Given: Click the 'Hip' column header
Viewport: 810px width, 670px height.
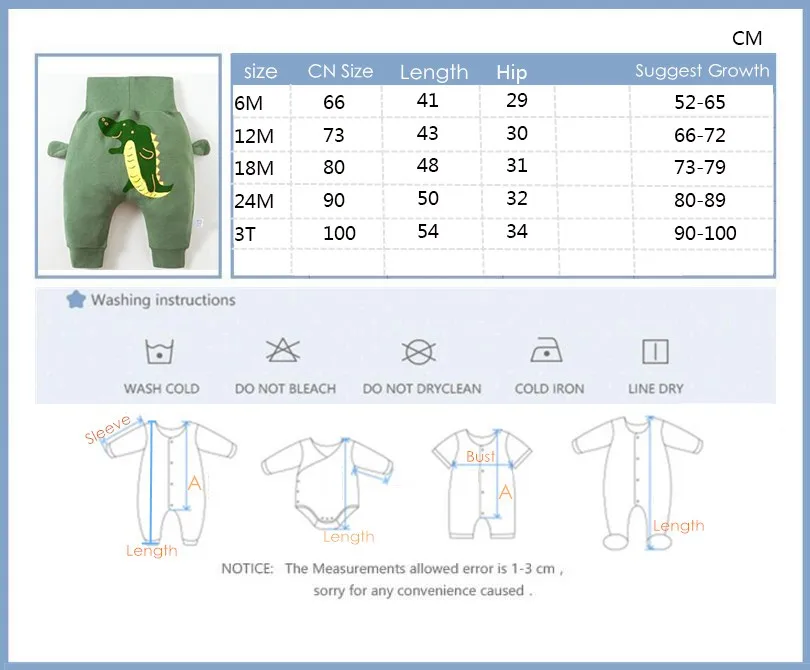Looking at the screenshot, I should click(x=511, y=72).
